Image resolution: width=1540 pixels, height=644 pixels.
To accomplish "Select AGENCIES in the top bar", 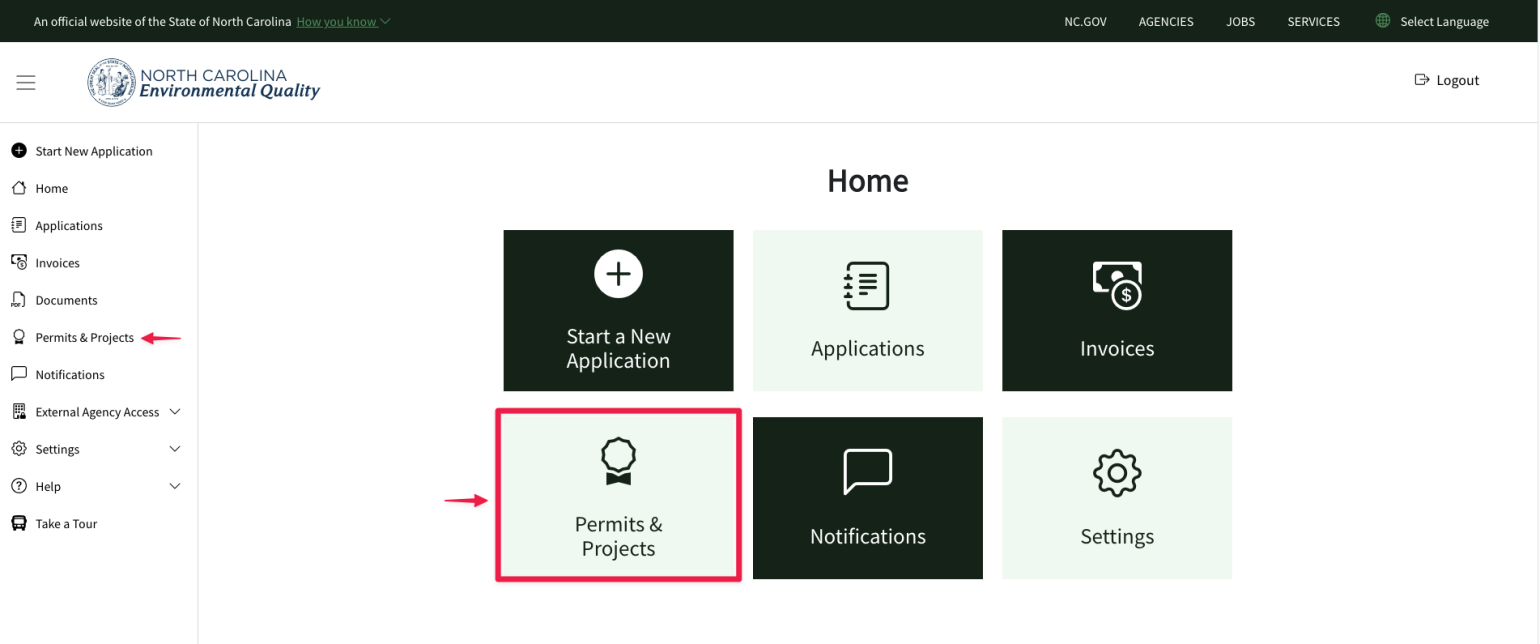I will pos(1166,21).
